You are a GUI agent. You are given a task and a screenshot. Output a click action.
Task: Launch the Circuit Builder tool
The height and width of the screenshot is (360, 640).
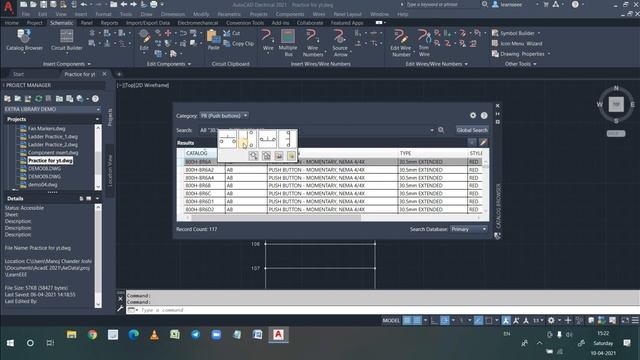(x=67, y=40)
